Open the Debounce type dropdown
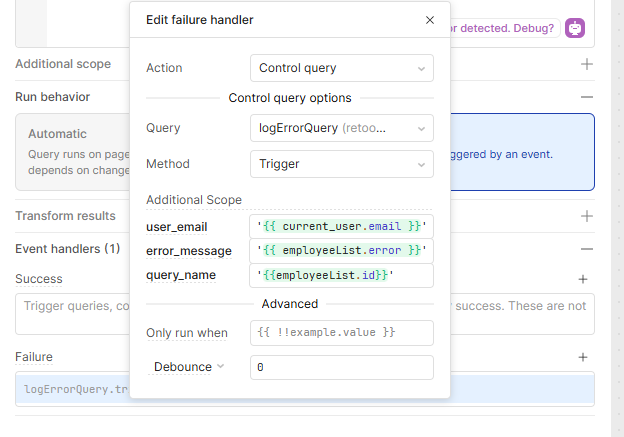 pos(189,367)
